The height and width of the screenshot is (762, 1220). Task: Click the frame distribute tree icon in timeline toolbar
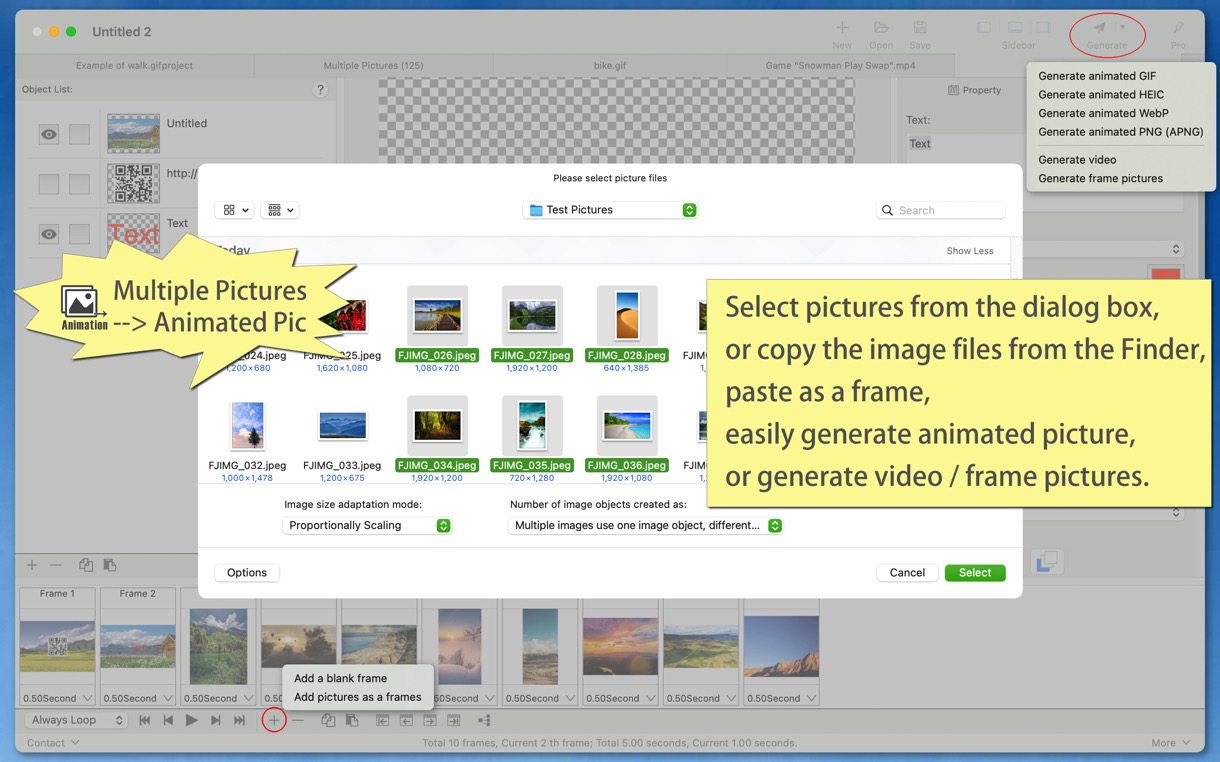tap(484, 720)
